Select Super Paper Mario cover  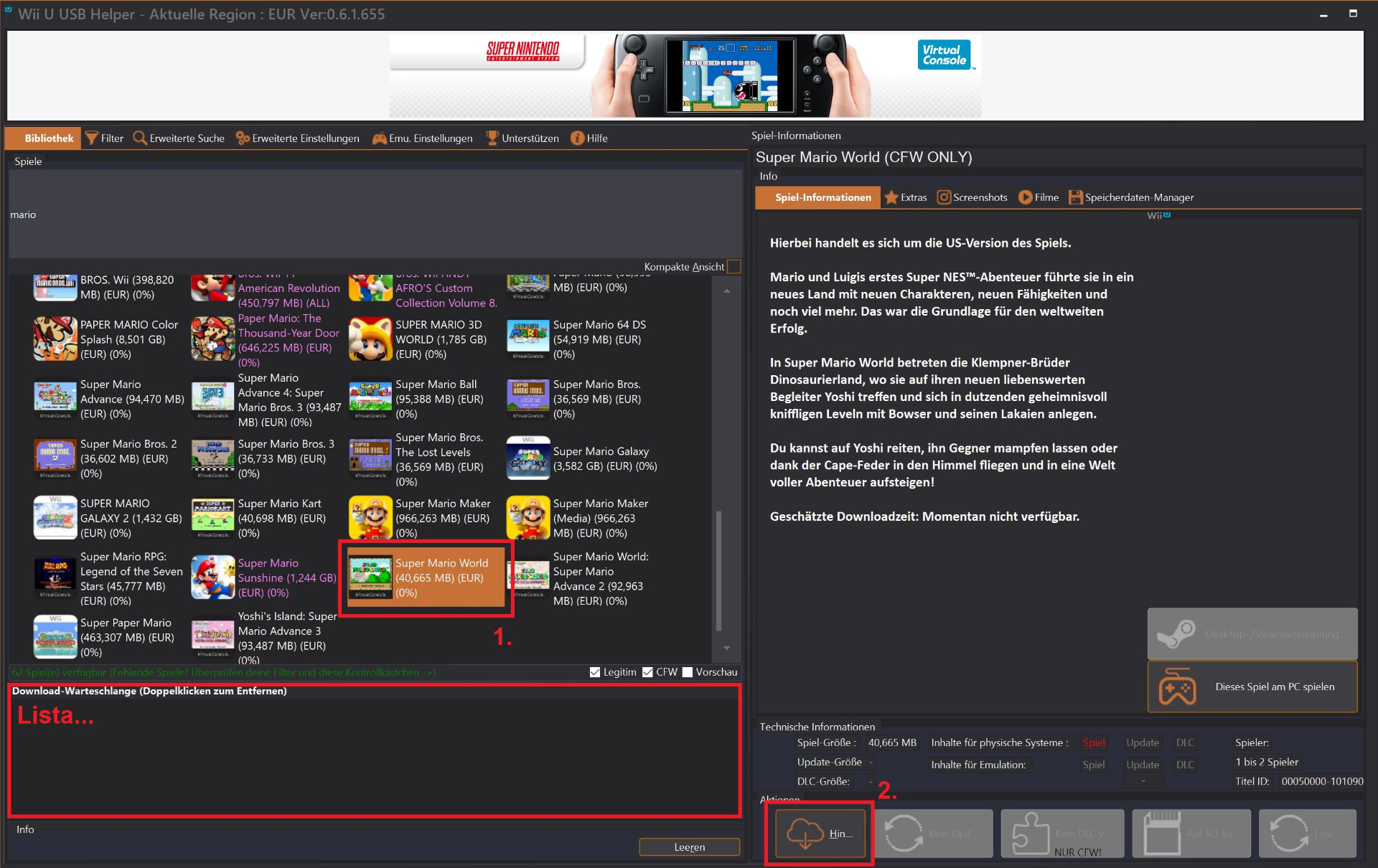click(55, 637)
